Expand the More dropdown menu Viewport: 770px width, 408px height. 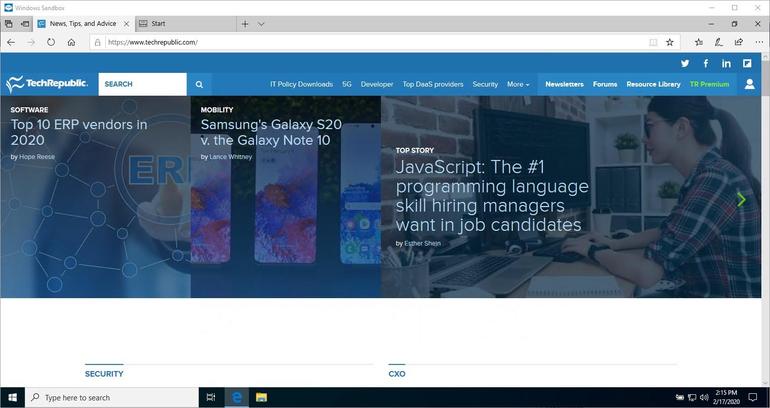click(518, 84)
